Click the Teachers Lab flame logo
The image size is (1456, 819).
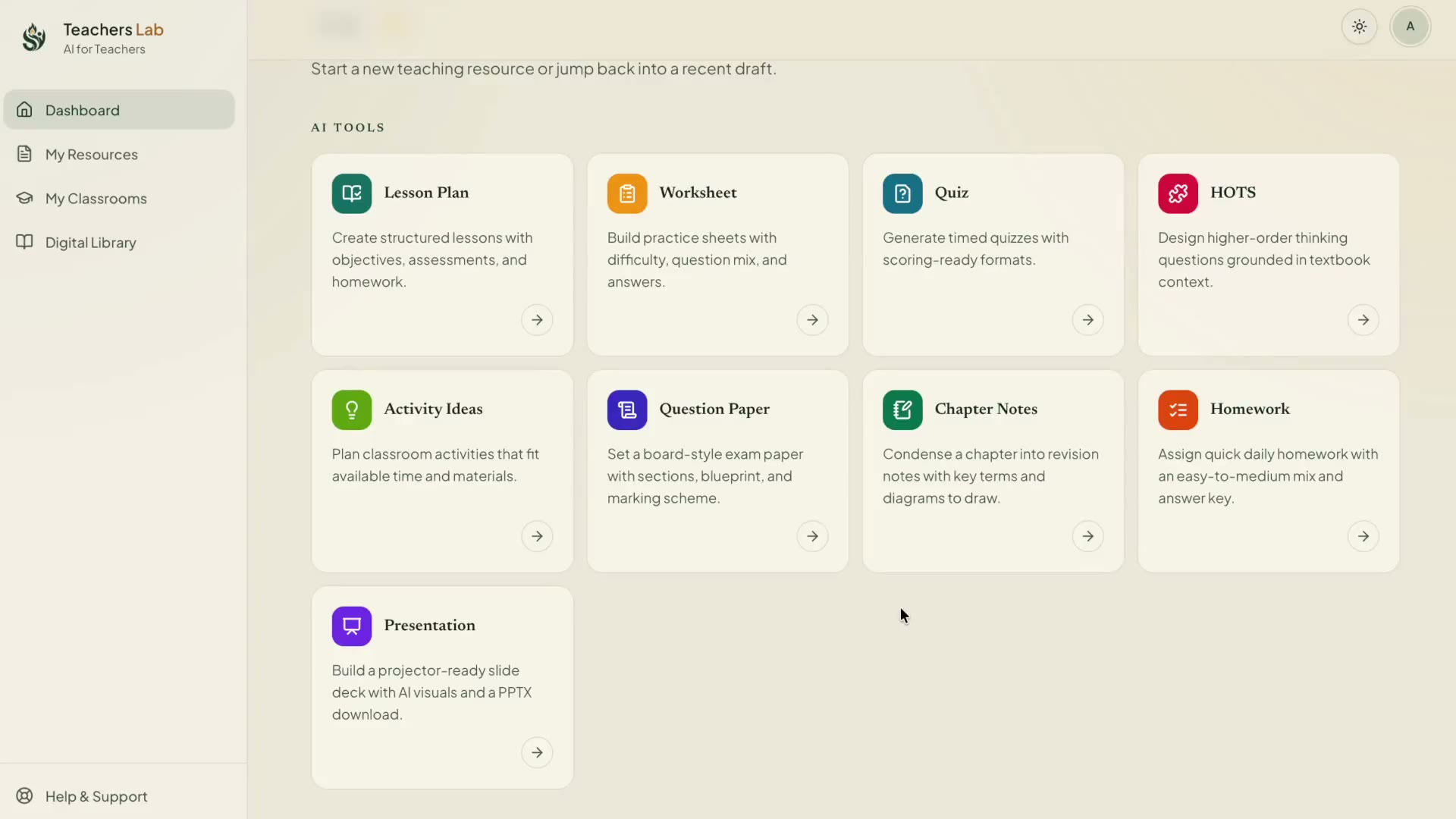[33, 37]
